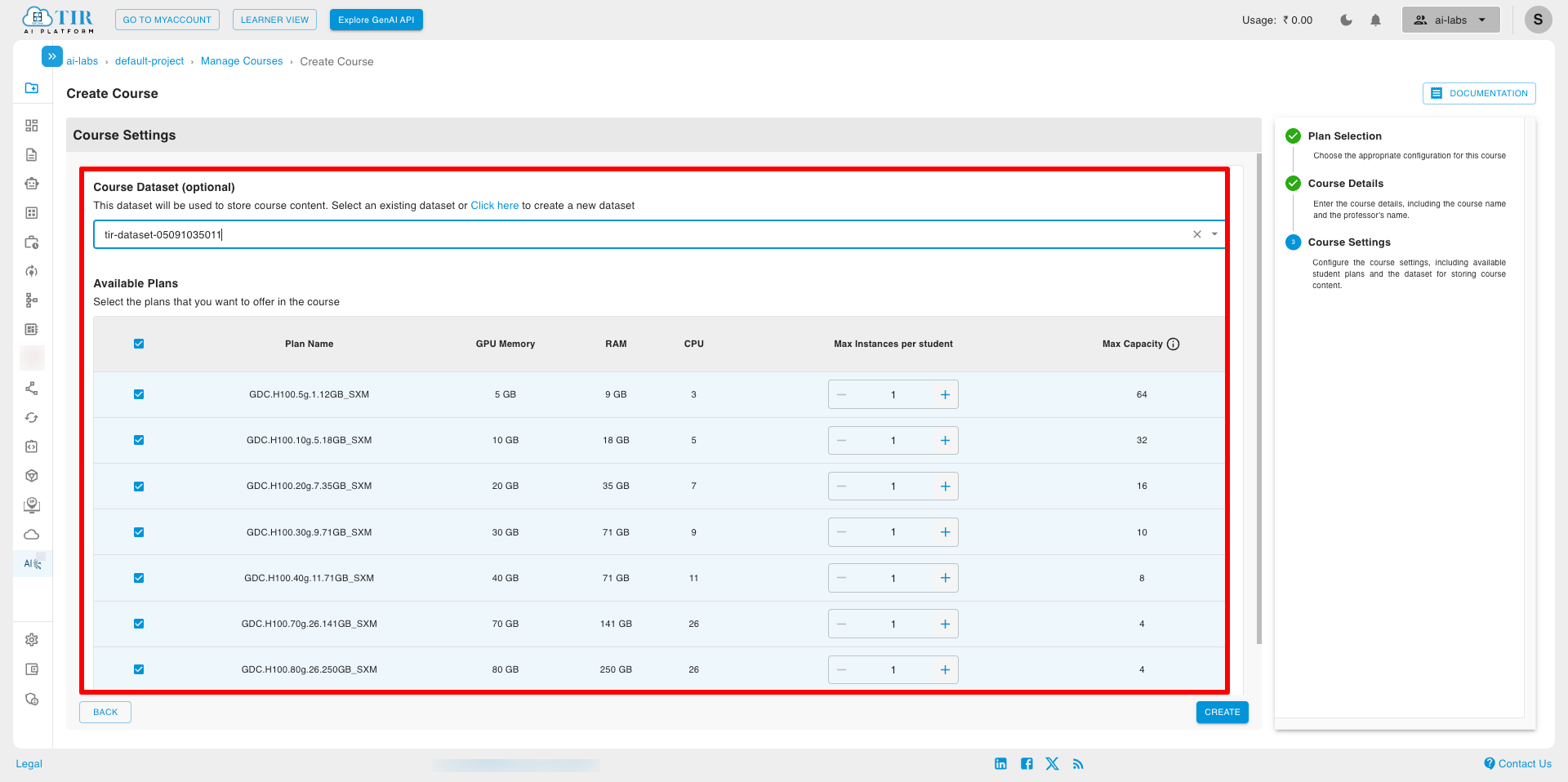Uncheck plan GDC.H100.80g.26.250GB_SXM

tap(139, 669)
